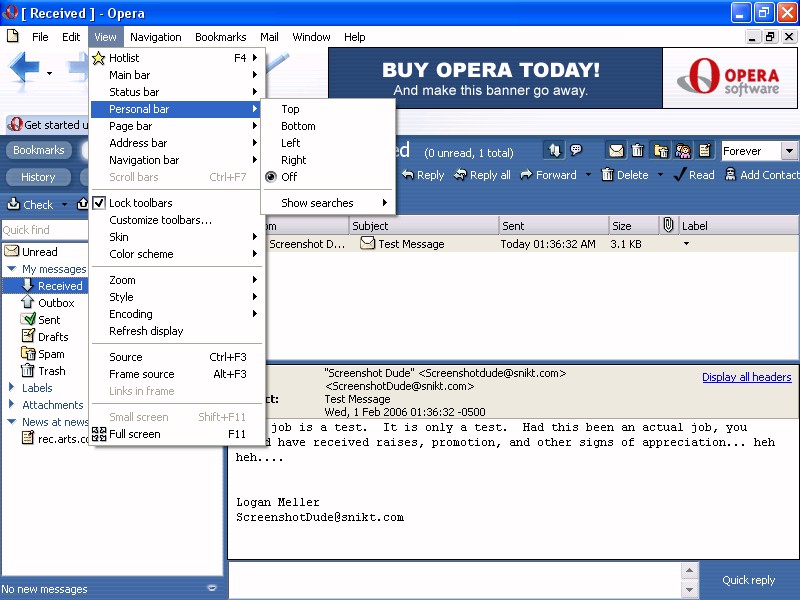Viewport: 800px width, 600px height.
Task: Choose Top placement for Personal bar
Action: click(290, 109)
